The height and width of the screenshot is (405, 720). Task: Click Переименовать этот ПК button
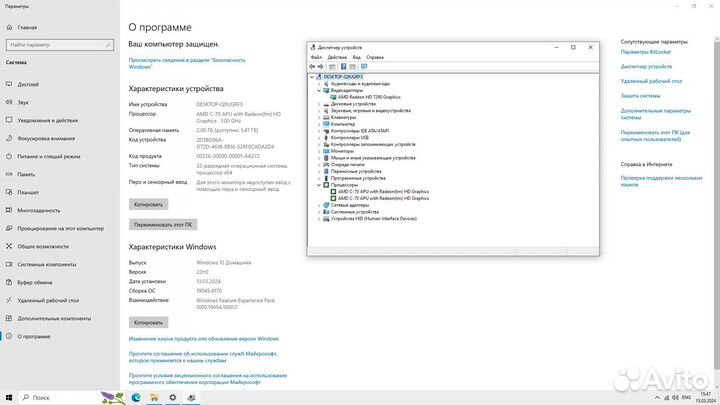click(x=163, y=225)
